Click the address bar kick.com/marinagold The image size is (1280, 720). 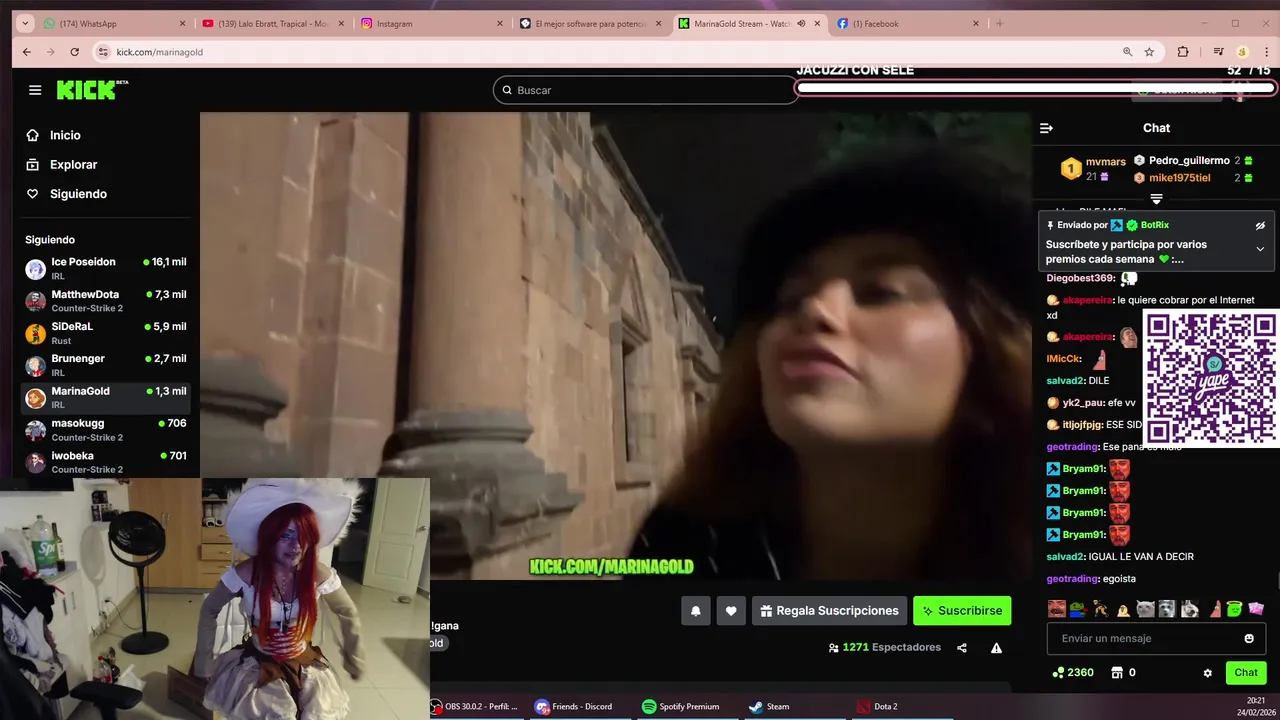coord(160,52)
